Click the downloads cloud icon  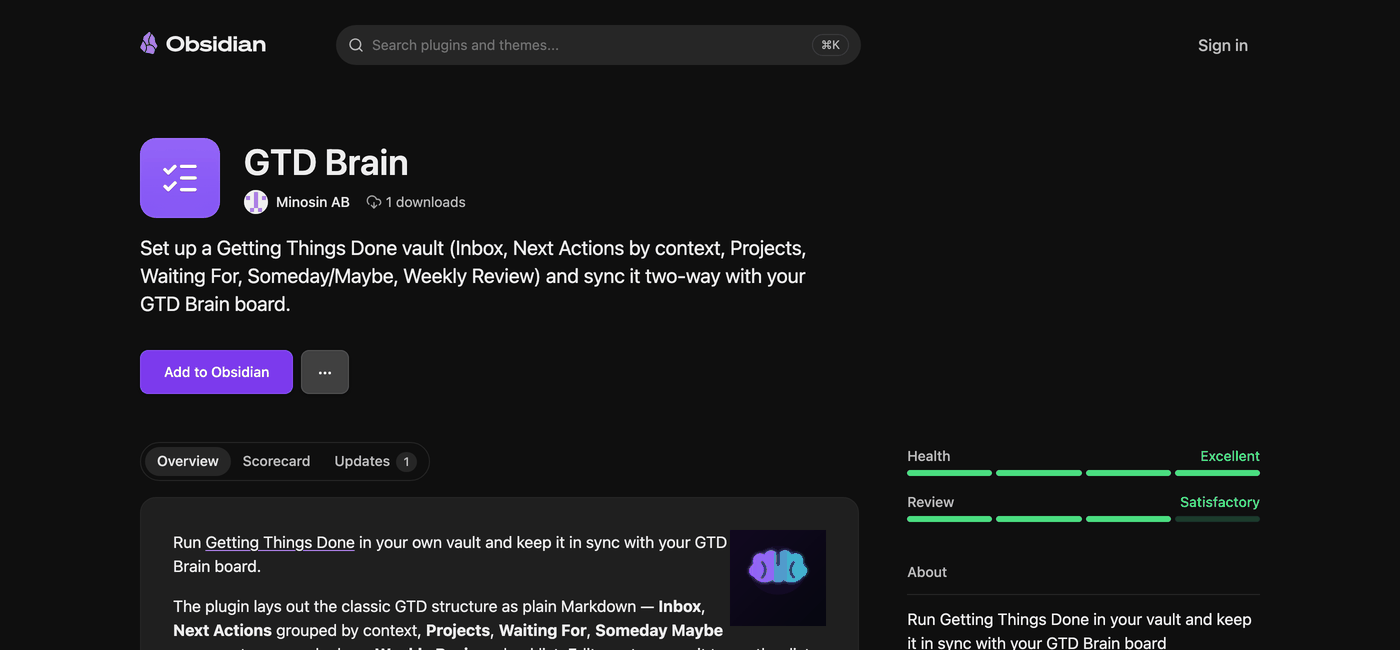tap(374, 202)
